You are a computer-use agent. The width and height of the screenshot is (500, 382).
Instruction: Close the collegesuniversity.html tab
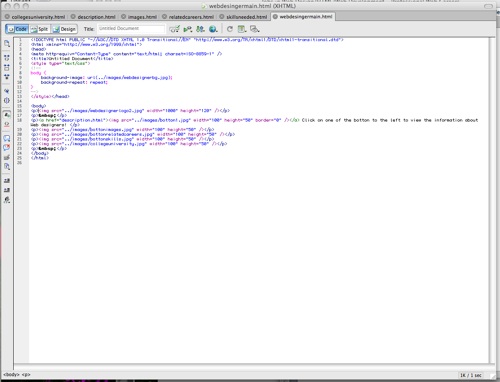coord(7,16)
